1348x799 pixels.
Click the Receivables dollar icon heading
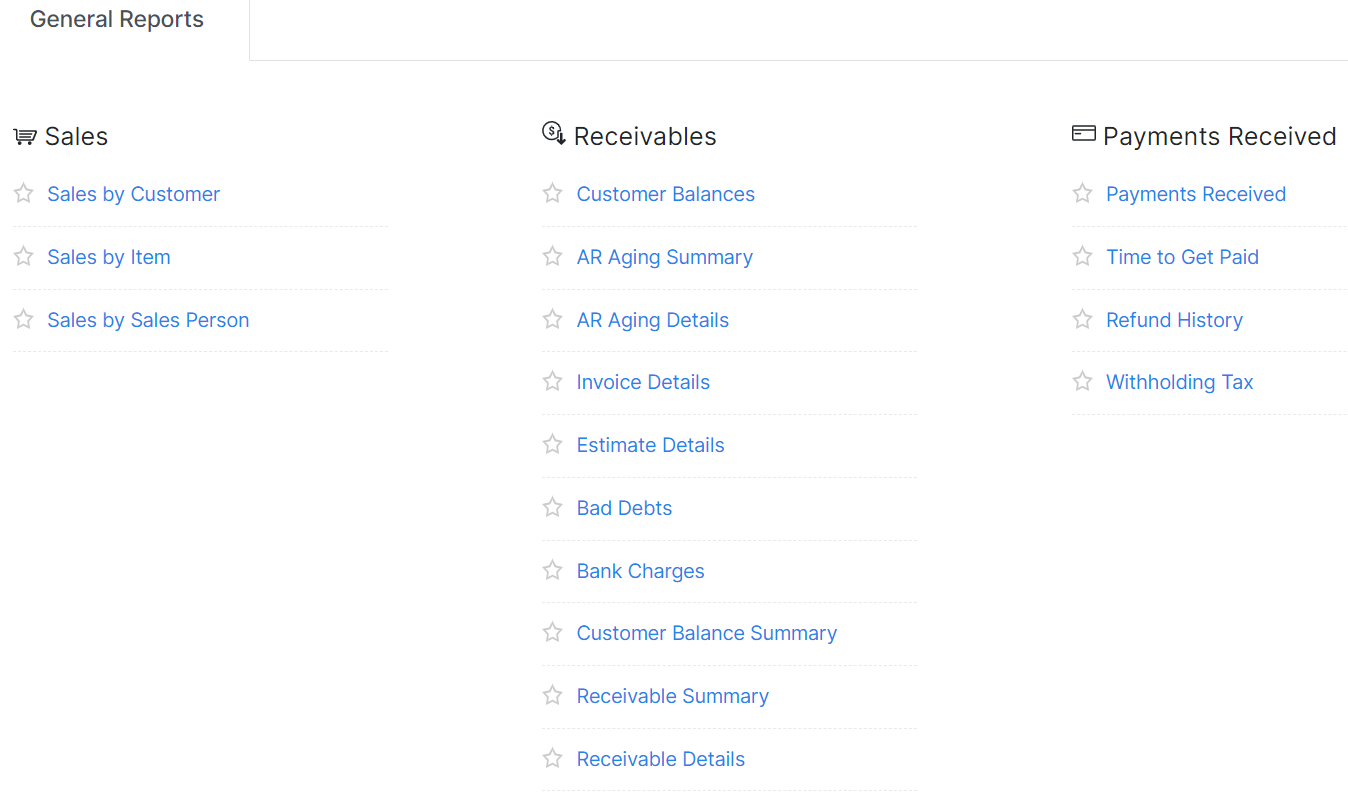click(x=554, y=133)
